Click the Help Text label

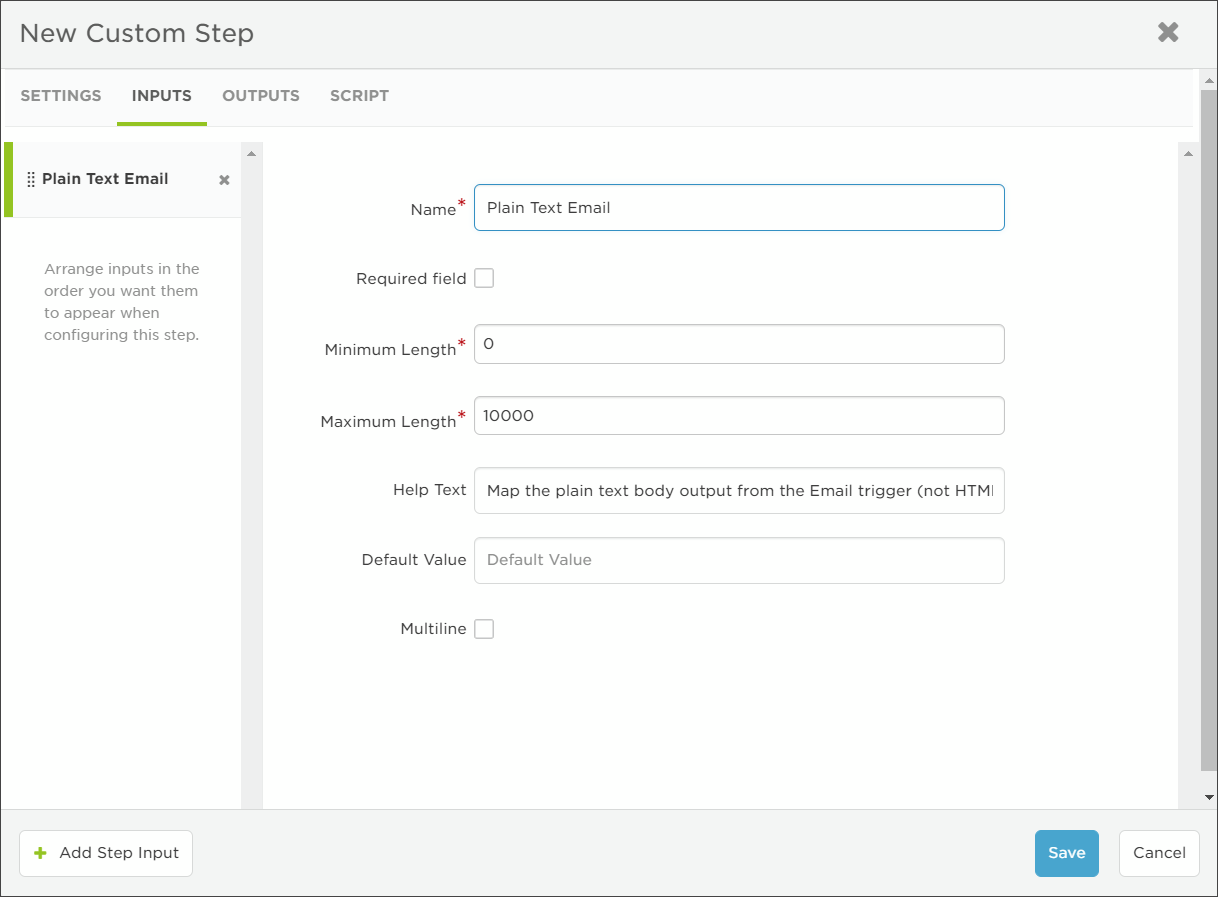click(x=430, y=490)
